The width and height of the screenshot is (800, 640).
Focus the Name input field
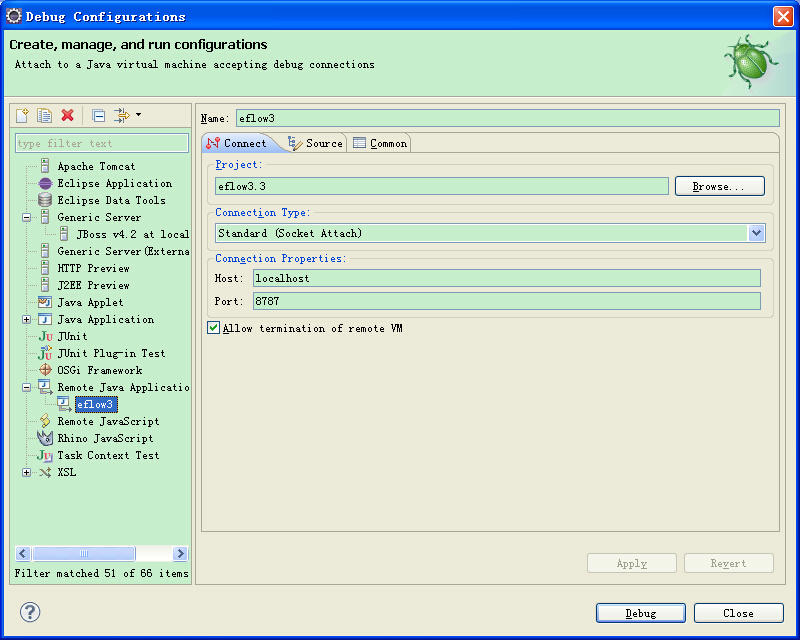pos(508,118)
